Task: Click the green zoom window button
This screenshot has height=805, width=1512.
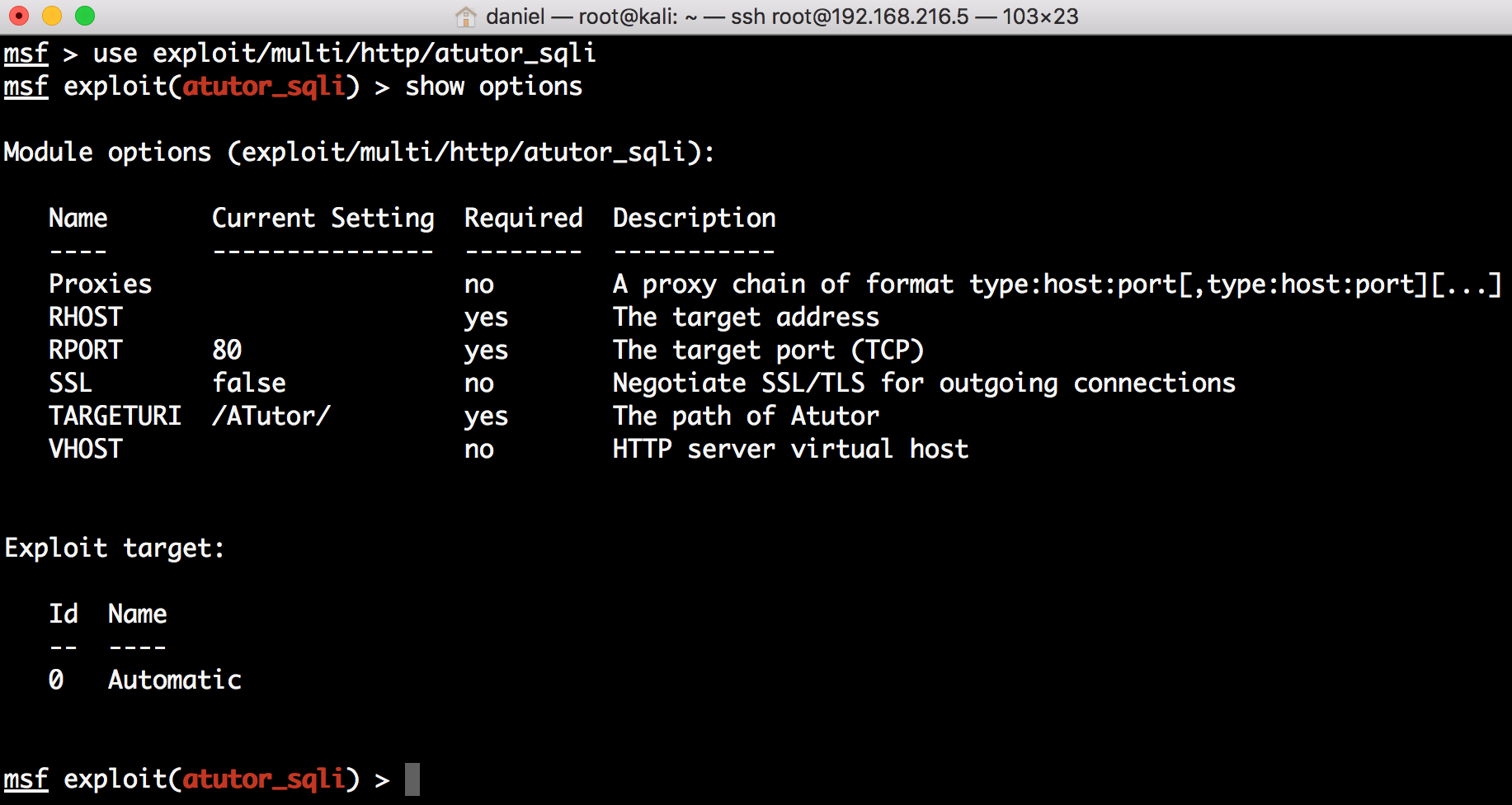Action: (85, 16)
